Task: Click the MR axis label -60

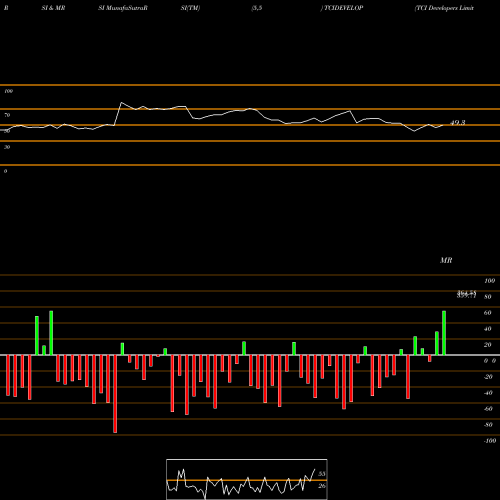Action: [x=488, y=409]
